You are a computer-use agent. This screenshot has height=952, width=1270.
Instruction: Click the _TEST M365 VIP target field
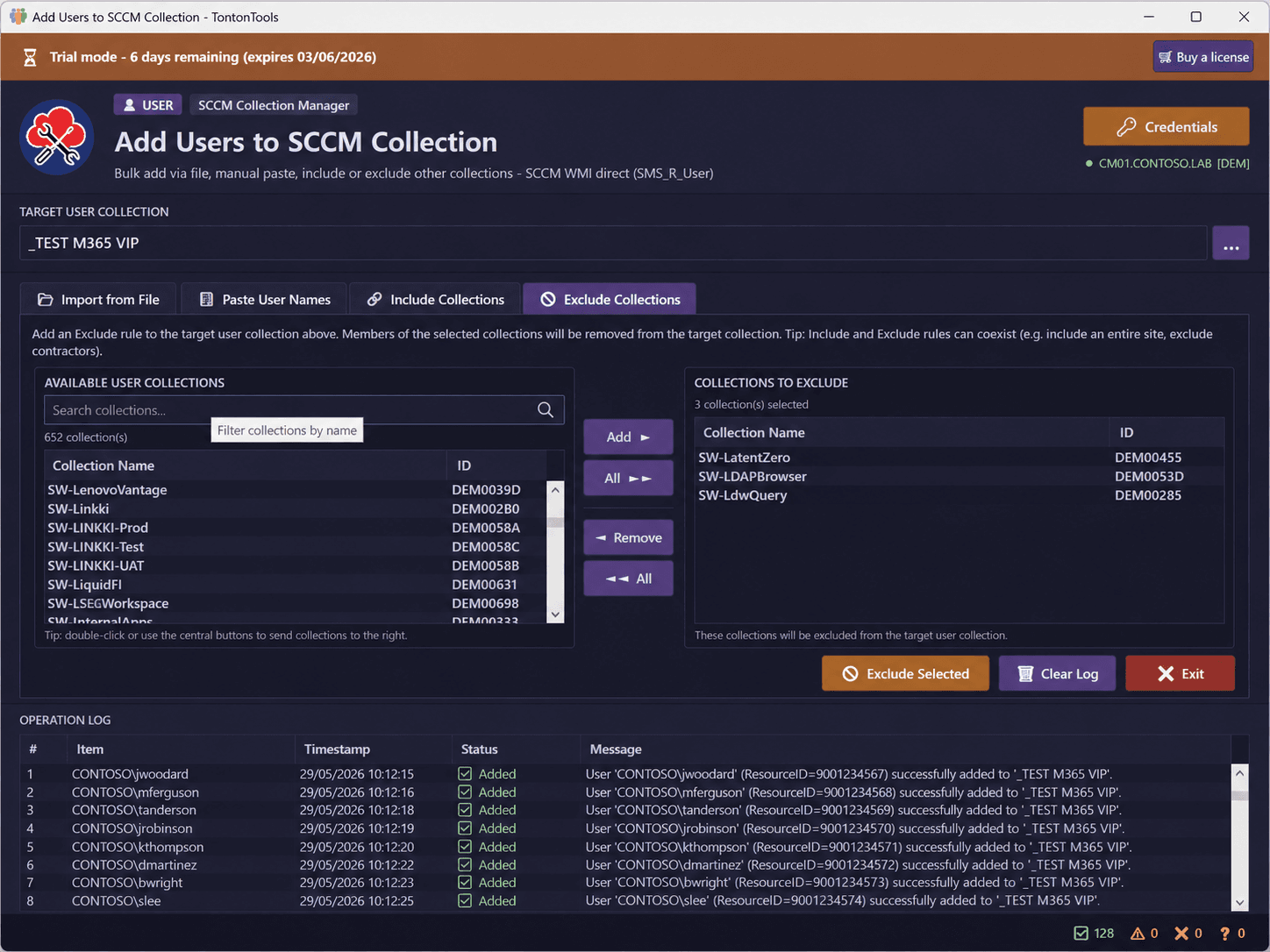click(x=613, y=243)
